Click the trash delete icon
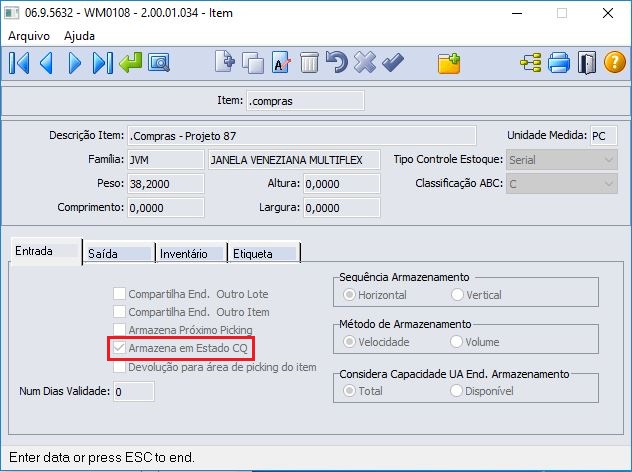Viewport: 632px width, 472px height. pyautogui.click(x=309, y=62)
